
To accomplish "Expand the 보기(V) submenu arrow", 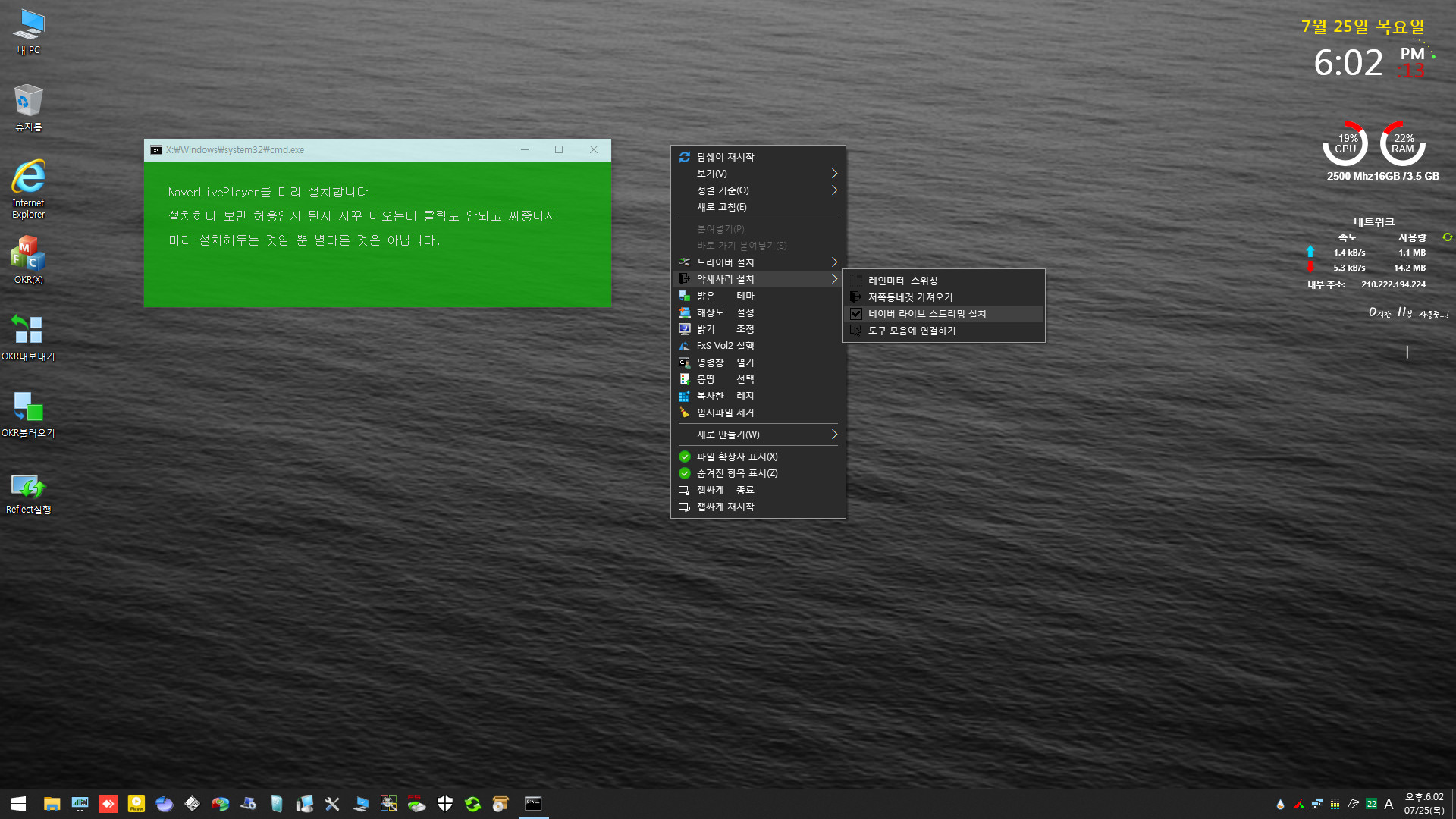I will coord(834,174).
